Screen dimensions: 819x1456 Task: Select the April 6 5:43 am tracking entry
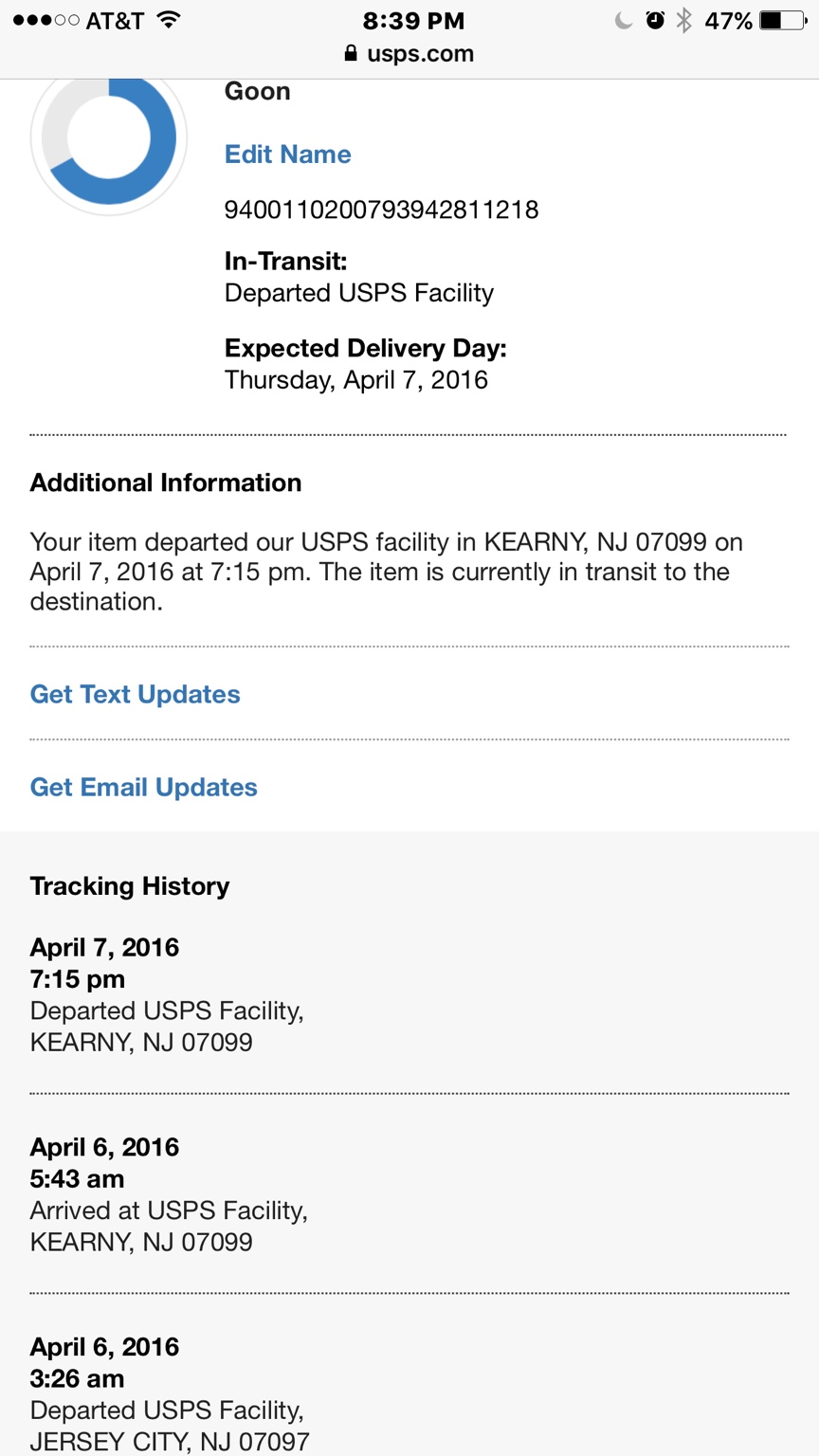click(x=169, y=1194)
